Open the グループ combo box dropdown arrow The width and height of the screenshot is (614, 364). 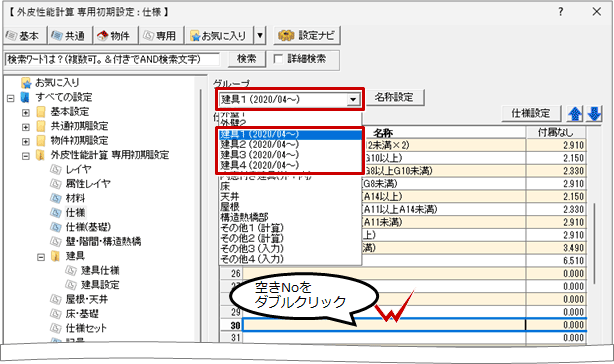[353, 99]
